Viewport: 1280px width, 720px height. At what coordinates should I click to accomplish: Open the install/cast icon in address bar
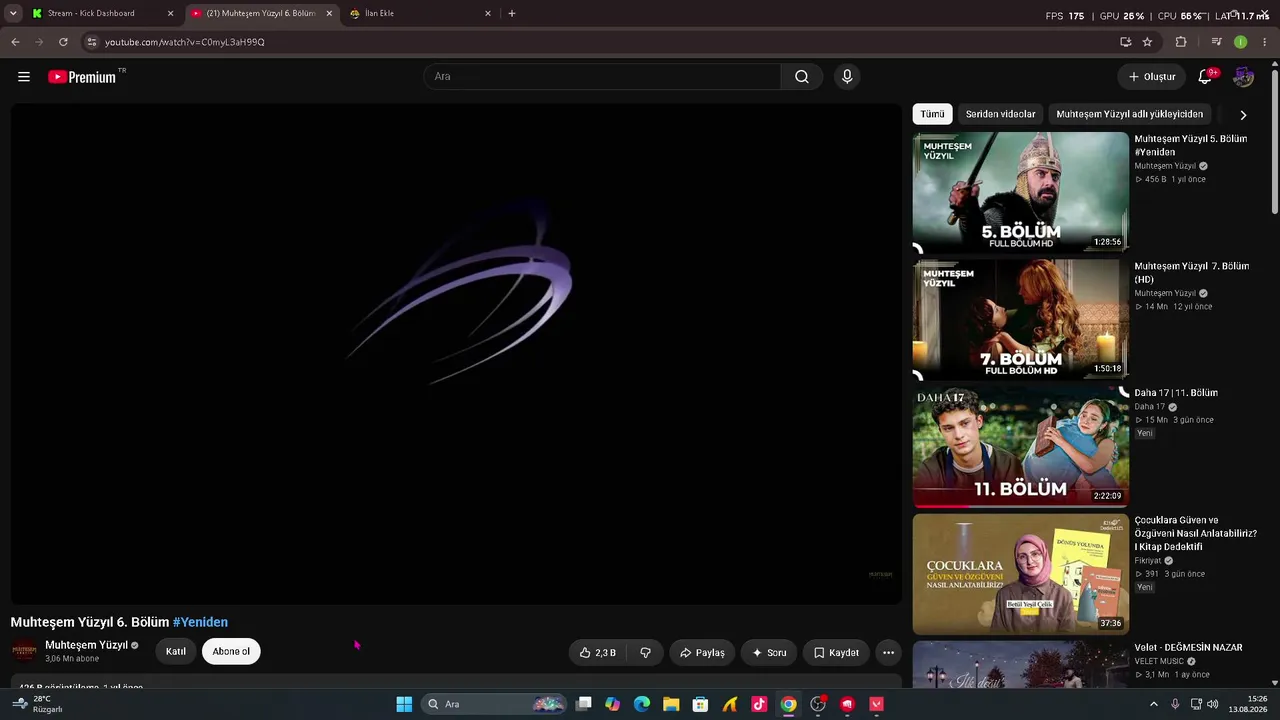pyautogui.click(x=1125, y=42)
